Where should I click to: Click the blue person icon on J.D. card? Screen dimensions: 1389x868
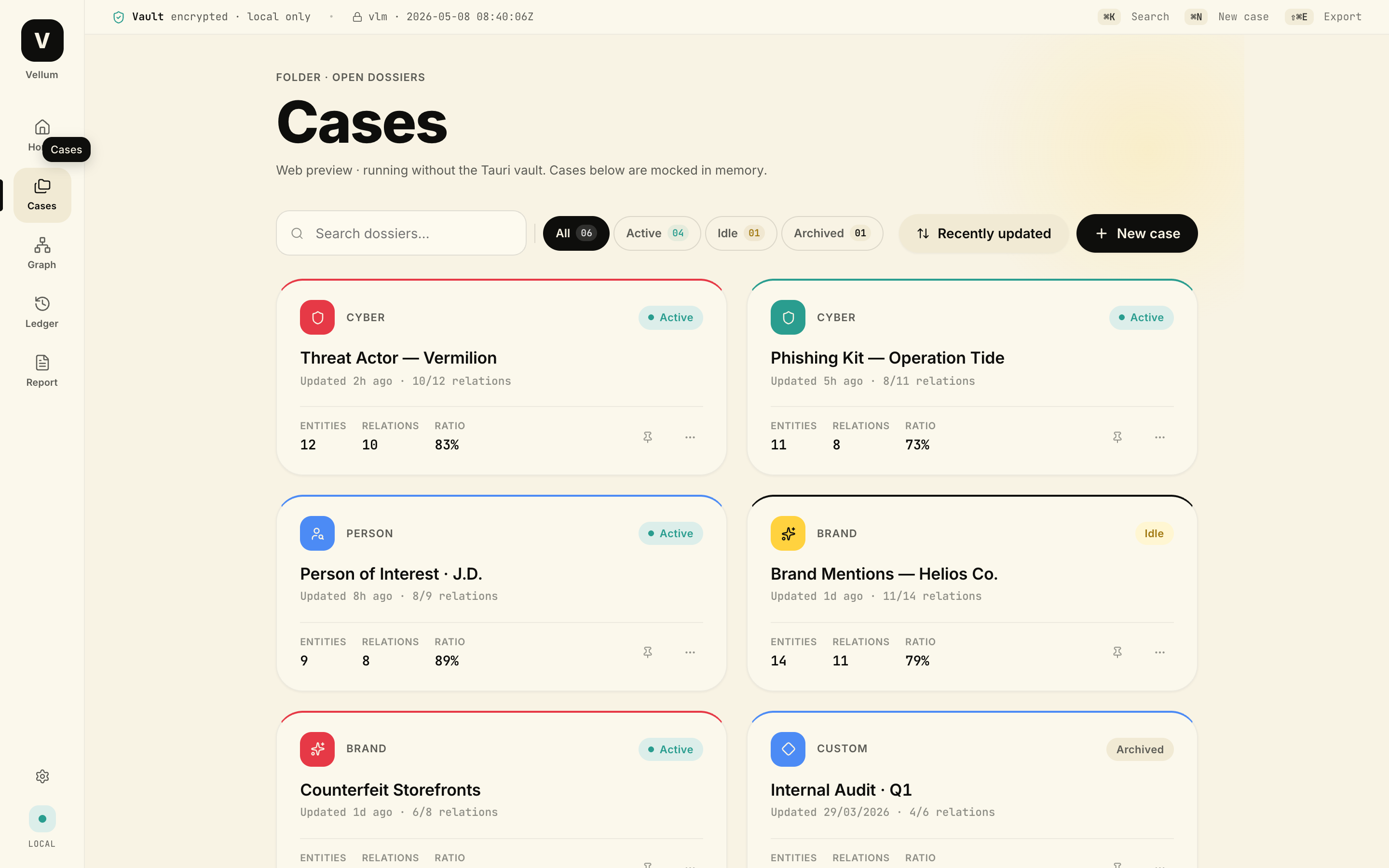pos(317,533)
